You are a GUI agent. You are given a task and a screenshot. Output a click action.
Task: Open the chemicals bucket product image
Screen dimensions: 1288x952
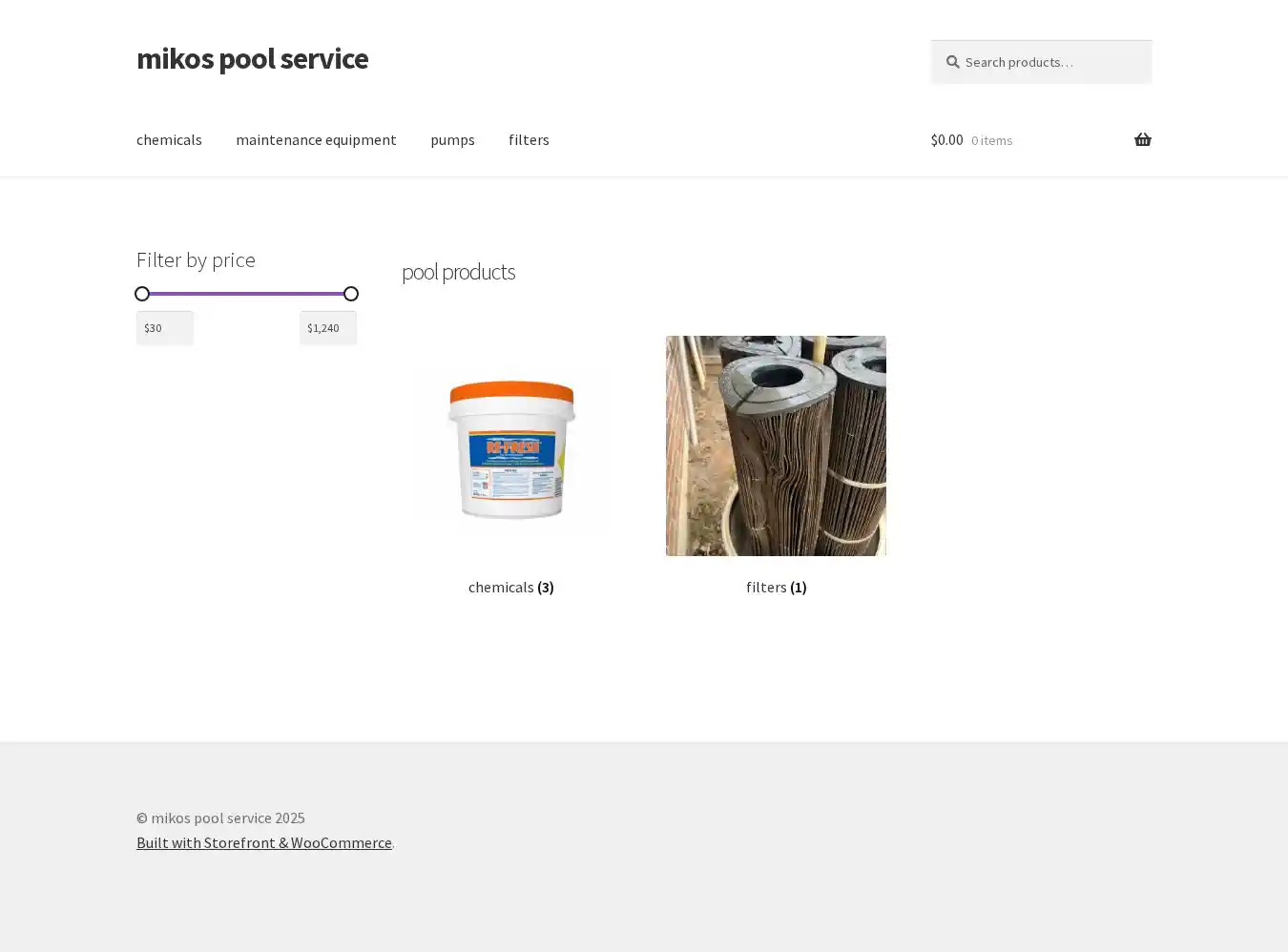511,446
